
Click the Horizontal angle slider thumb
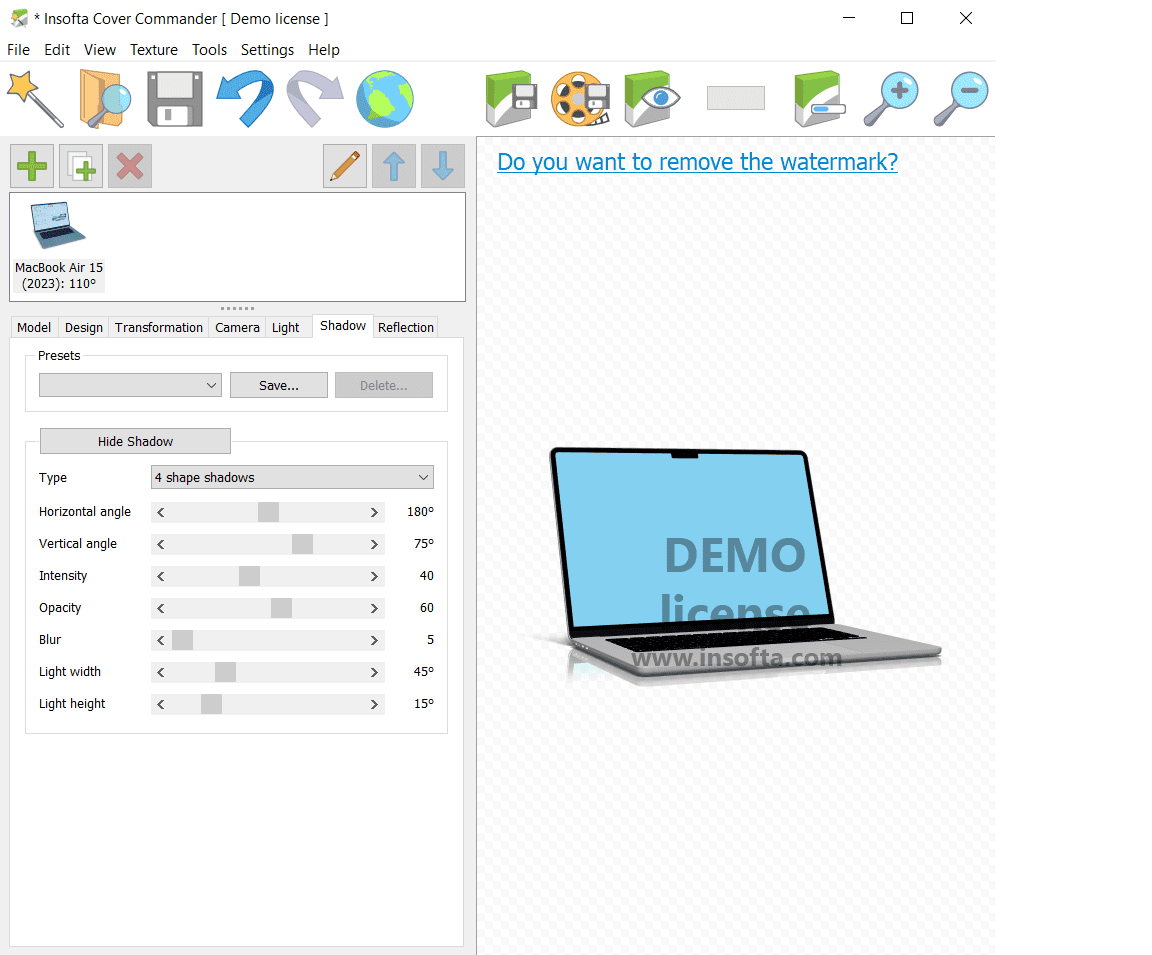[268, 512]
